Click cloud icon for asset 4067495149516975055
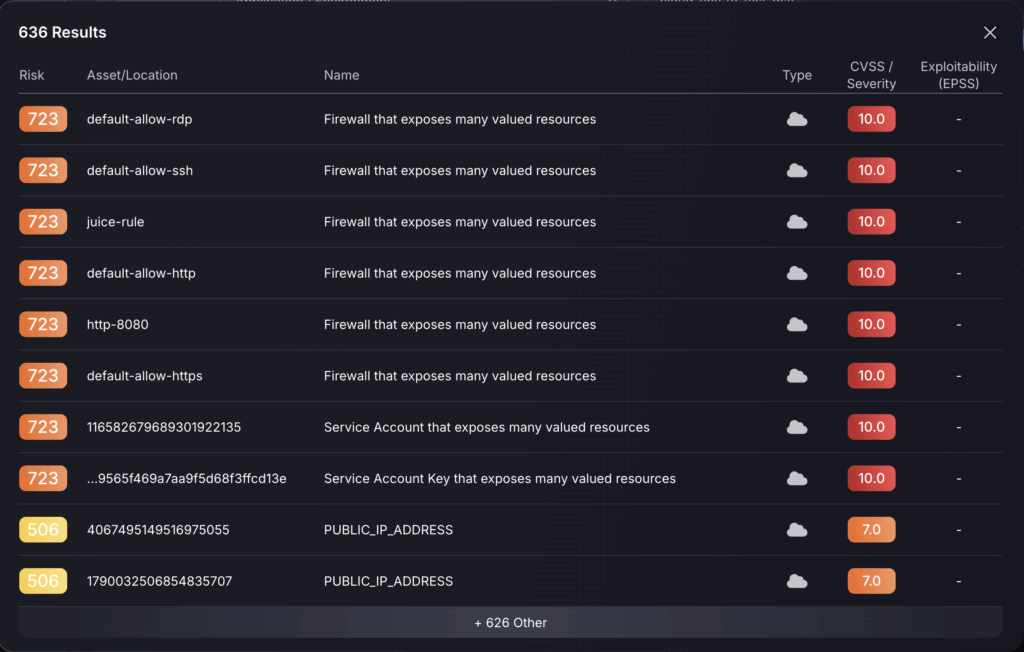 point(797,530)
